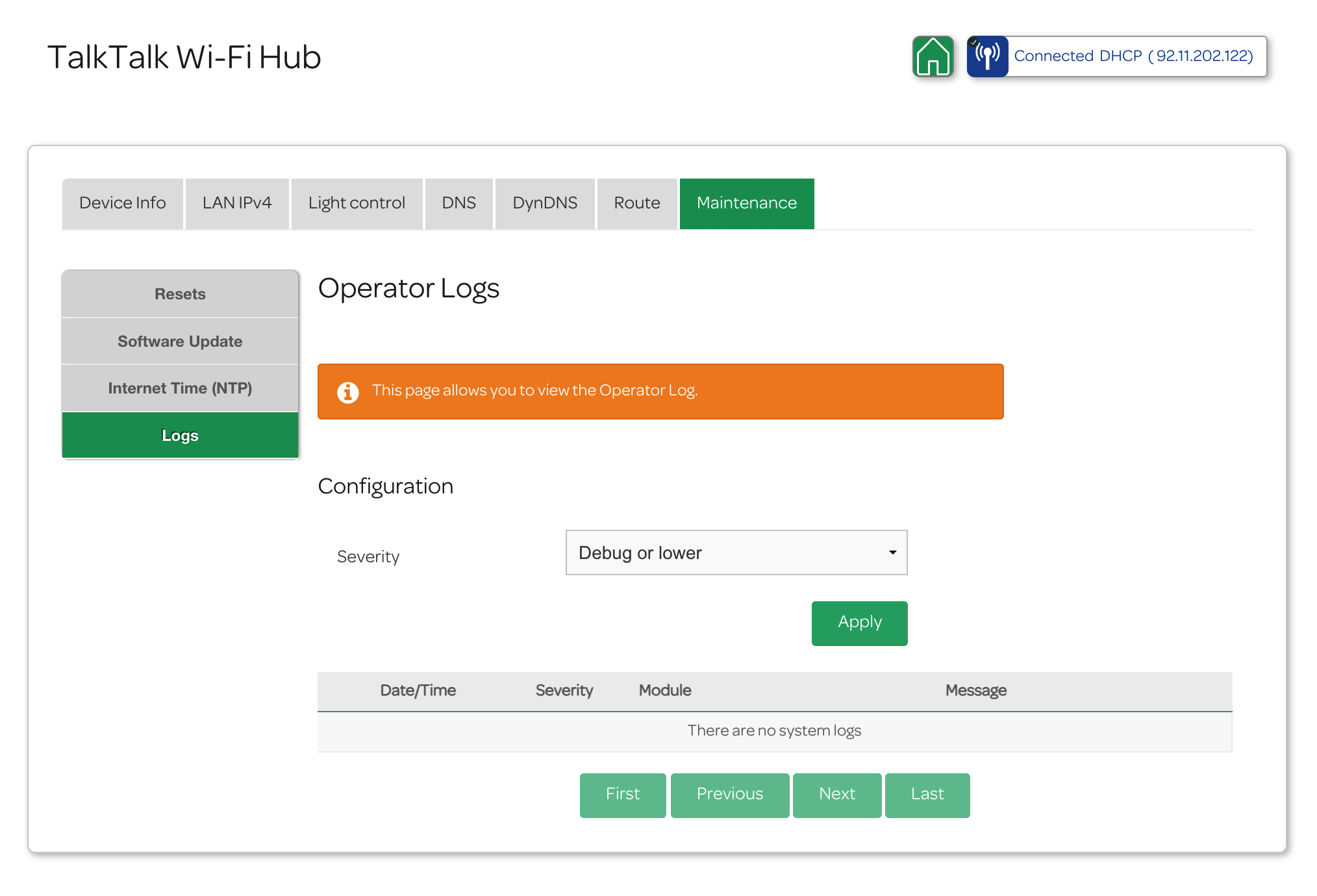Image resolution: width=1317 pixels, height=896 pixels.
Task: Open the LAN IPv4 tab
Action: click(x=237, y=203)
